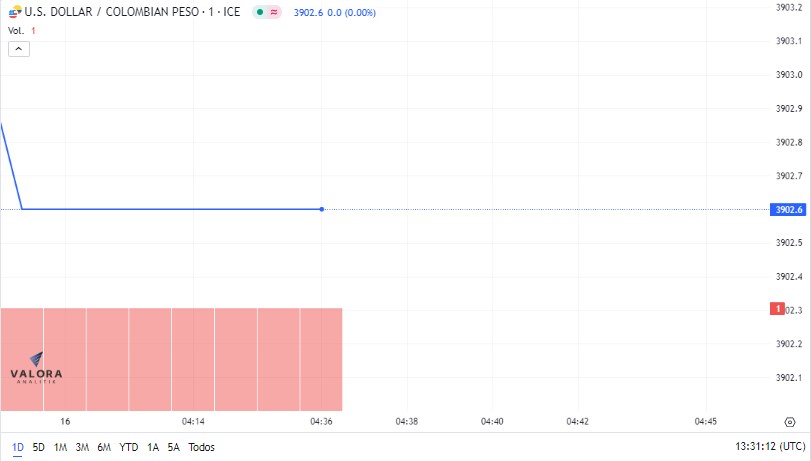Click the USD/COP flag symbol icon
Screen dimensions: 811x461
coord(15,11)
